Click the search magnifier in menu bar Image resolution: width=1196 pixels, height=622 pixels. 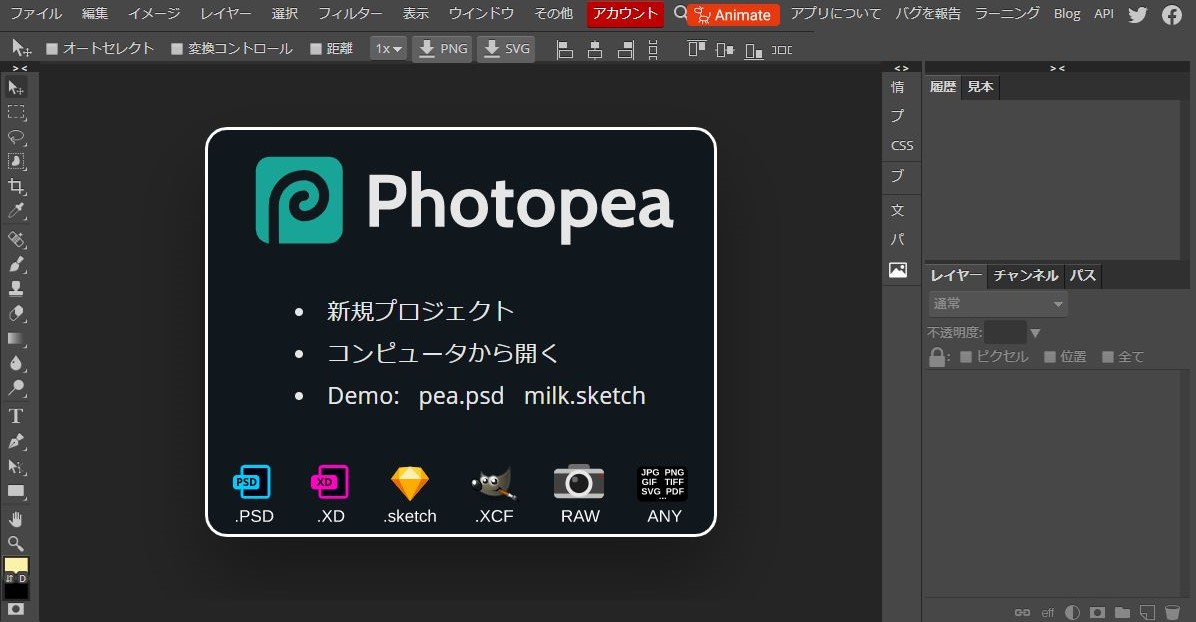(x=680, y=13)
